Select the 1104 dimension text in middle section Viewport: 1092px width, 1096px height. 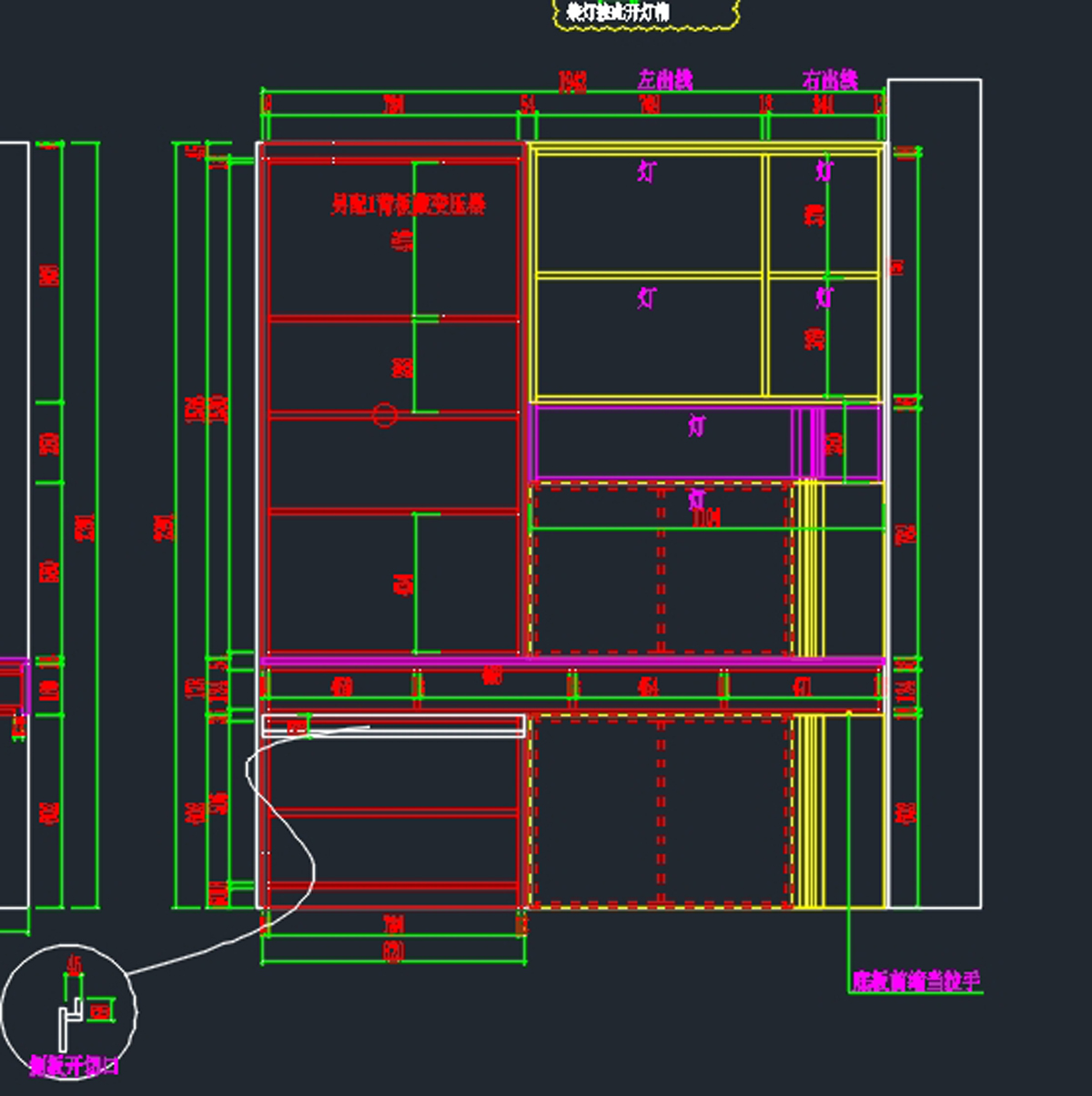[x=706, y=518]
